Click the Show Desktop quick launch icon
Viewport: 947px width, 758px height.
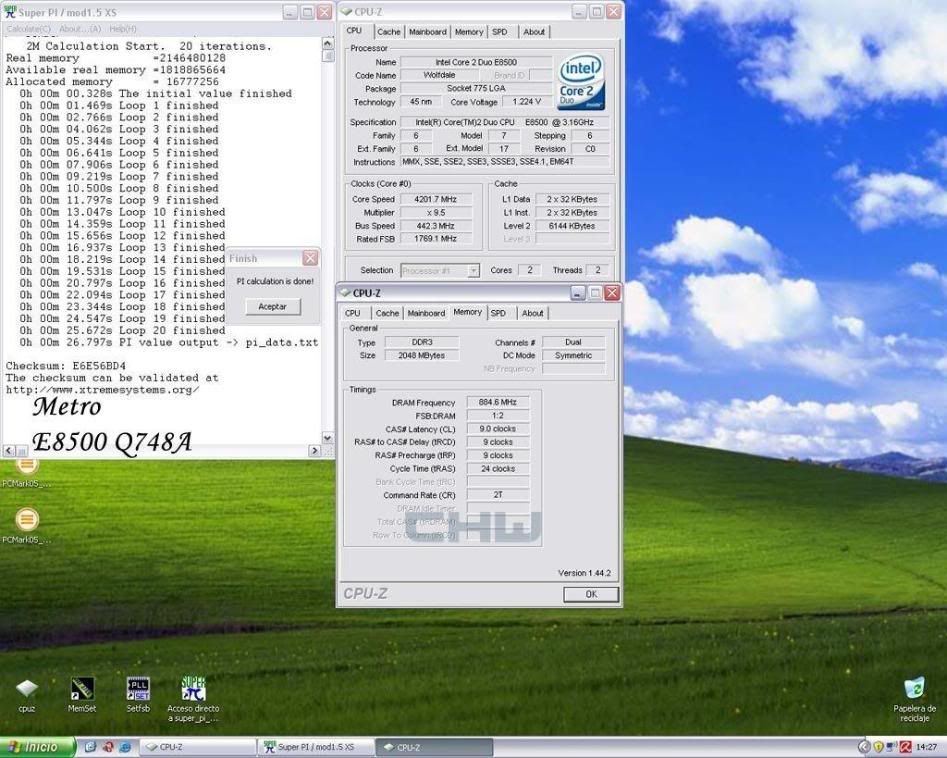[91, 747]
